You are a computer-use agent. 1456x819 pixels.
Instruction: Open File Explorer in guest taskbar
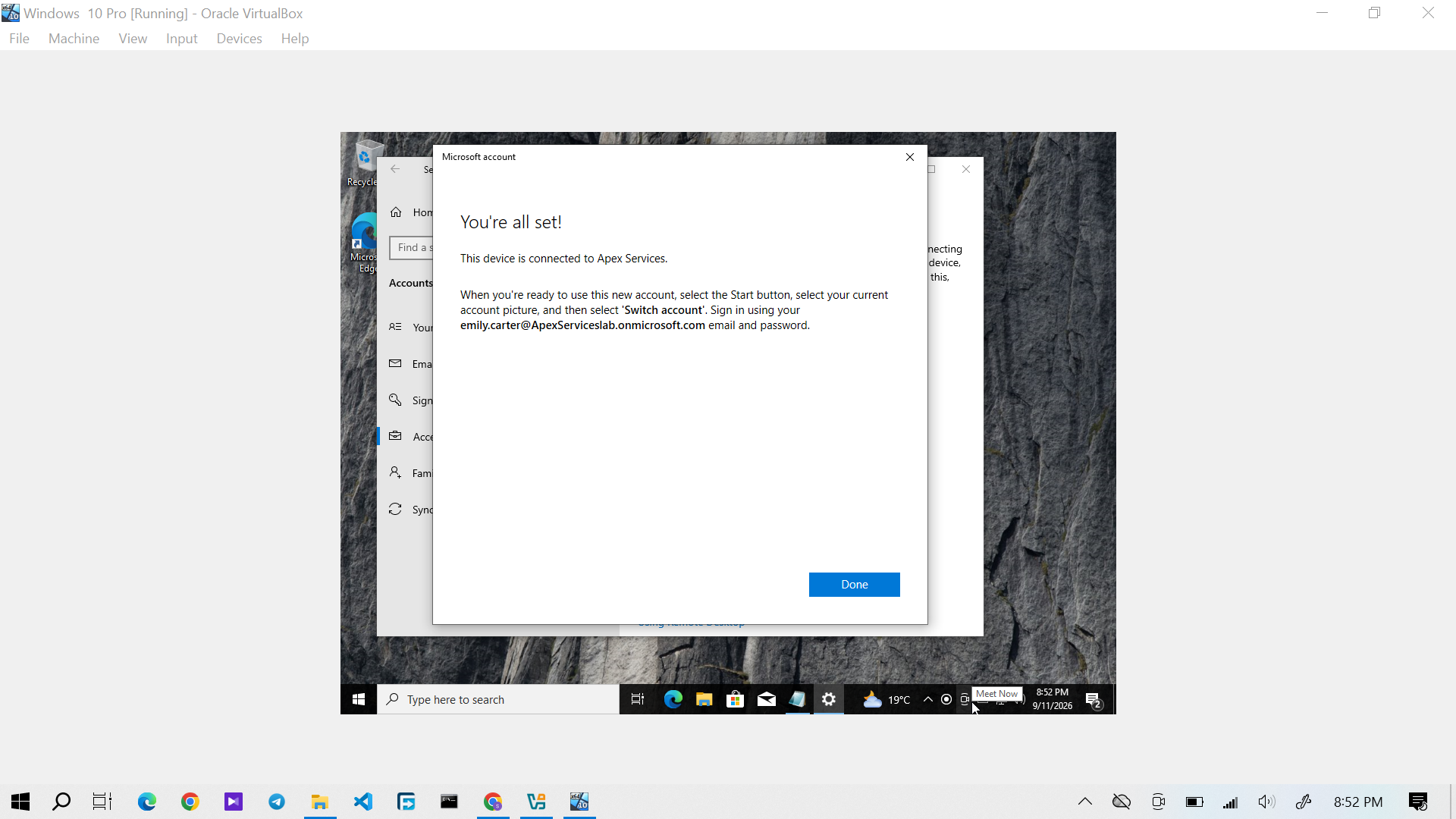(704, 699)
